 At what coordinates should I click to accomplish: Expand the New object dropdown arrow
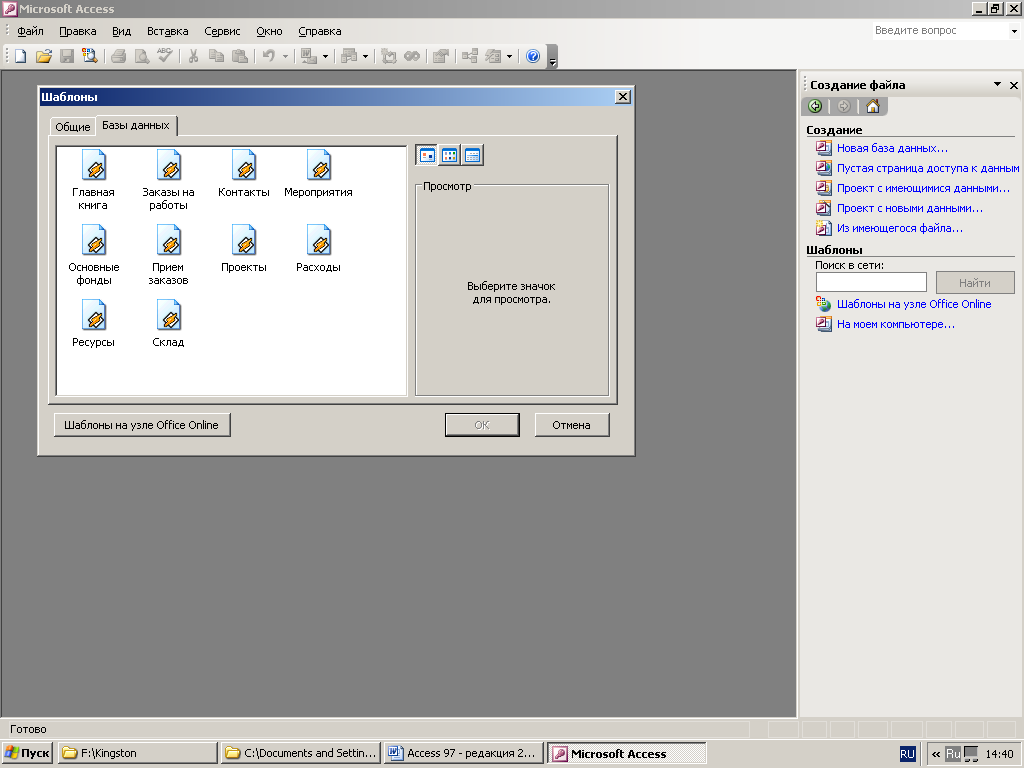pos(509,56)
